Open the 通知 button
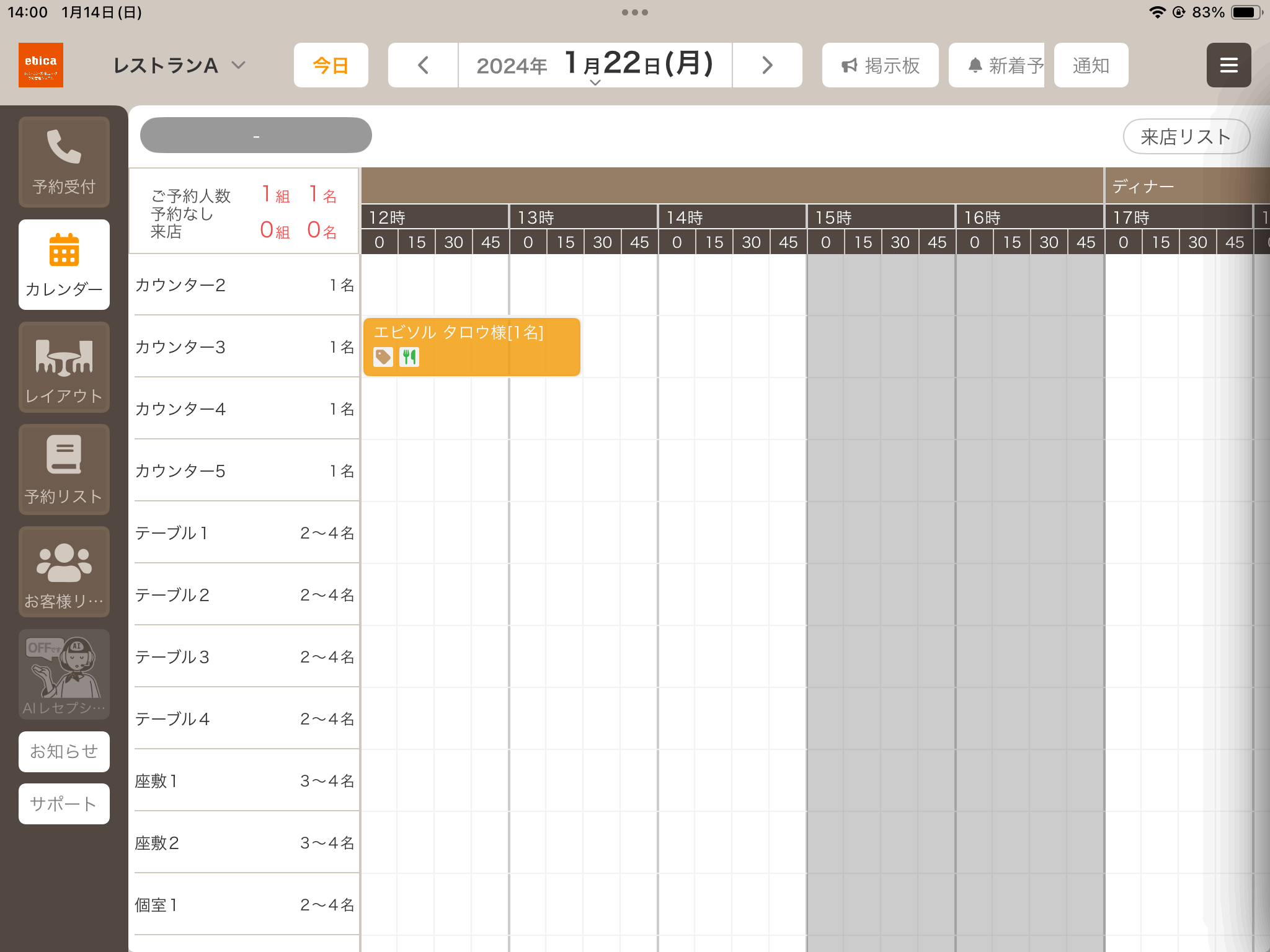The height and width of the screenshot is (952, 1270). coord(1091,65)
